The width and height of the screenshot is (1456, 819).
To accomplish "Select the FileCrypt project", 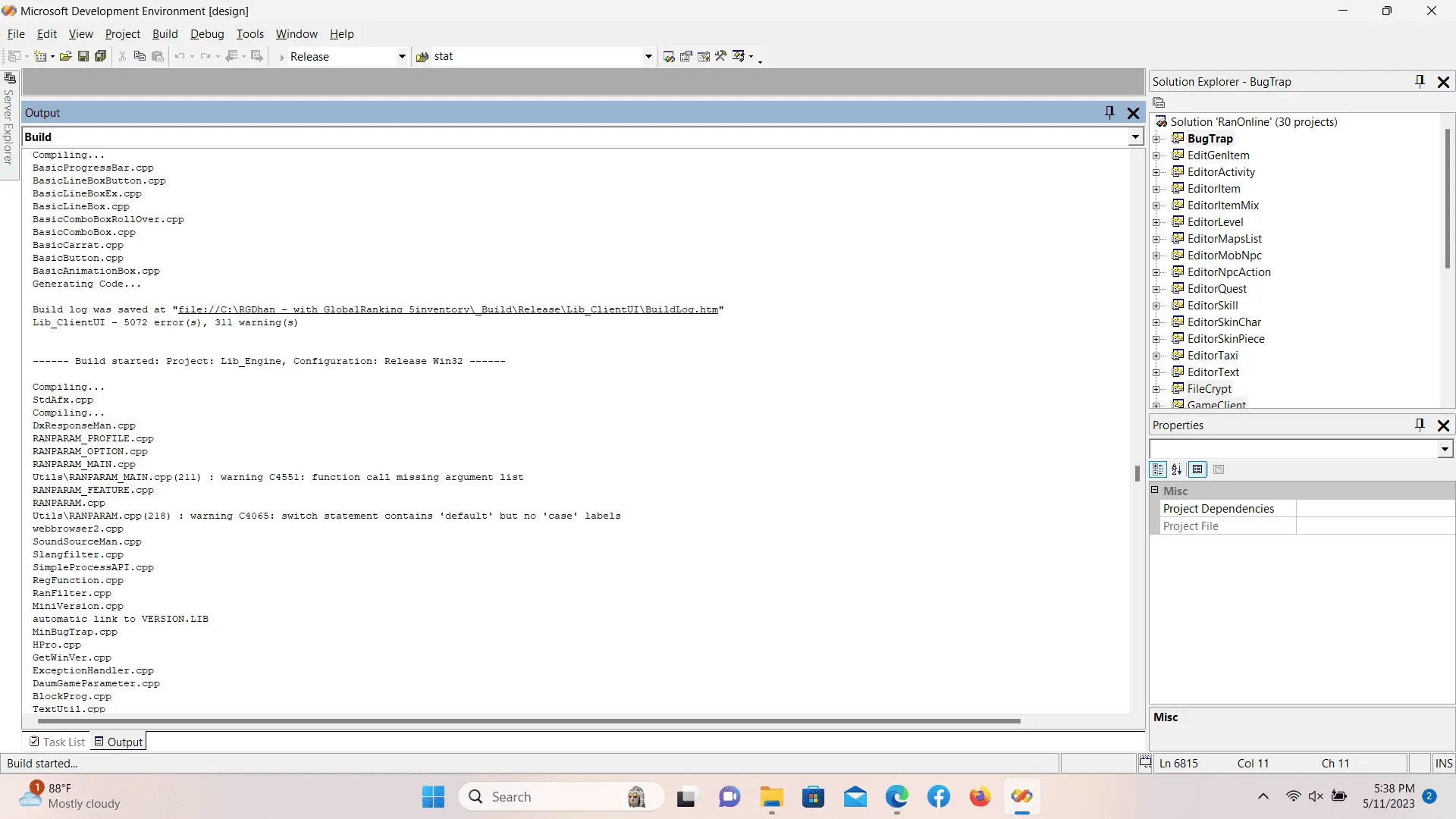I will point(1209,389).
